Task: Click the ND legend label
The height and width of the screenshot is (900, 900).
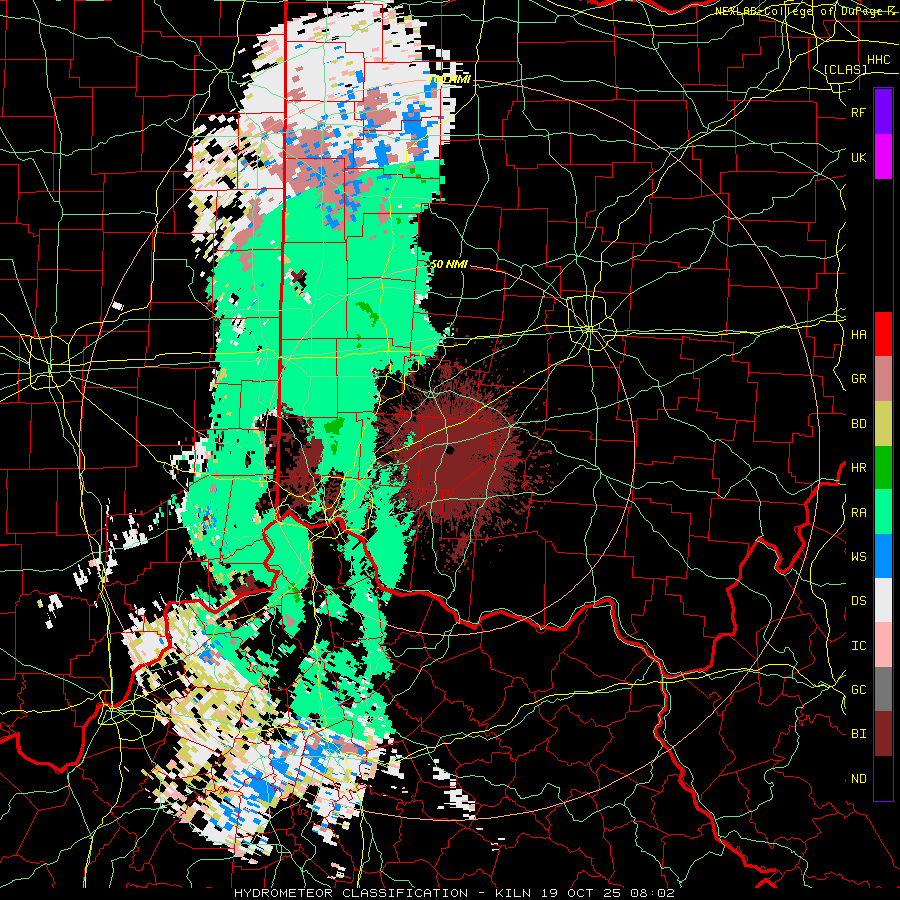Action: coord(859,779)
